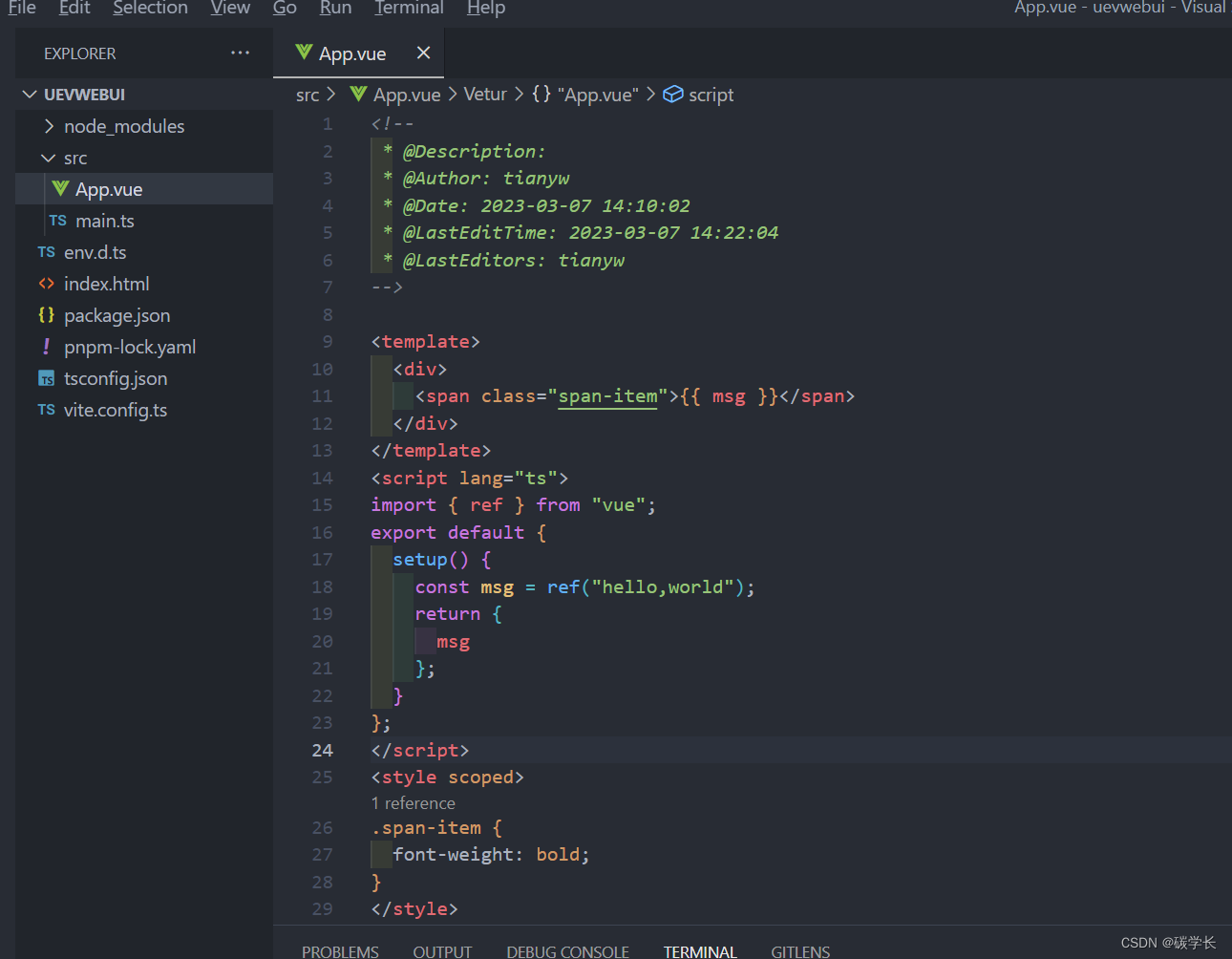
Task: Click the TS icon next to vite.config.ts
Action: (x=47, y=410)
